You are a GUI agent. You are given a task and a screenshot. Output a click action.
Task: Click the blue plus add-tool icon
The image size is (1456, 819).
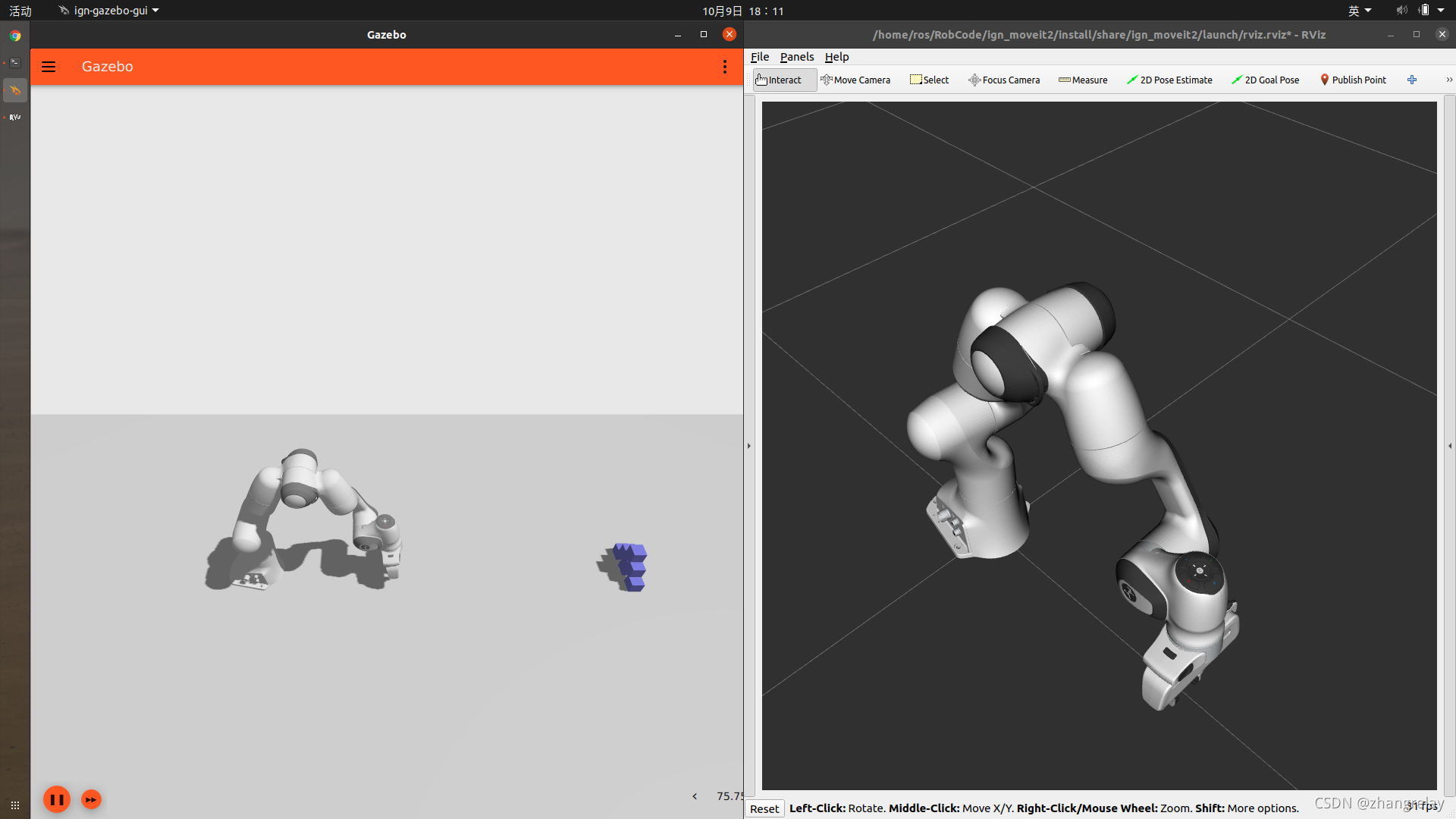point(1412,80)
